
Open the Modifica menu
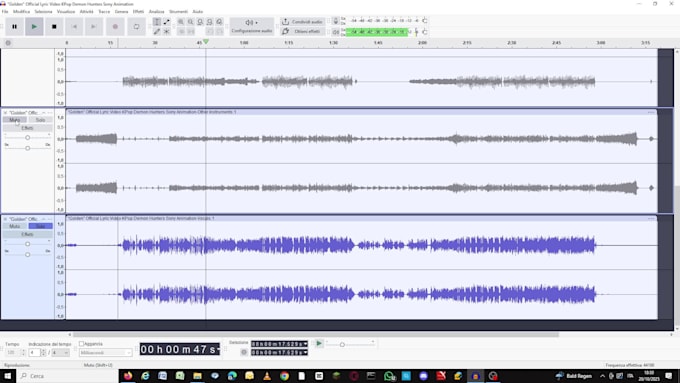[21, 11]
